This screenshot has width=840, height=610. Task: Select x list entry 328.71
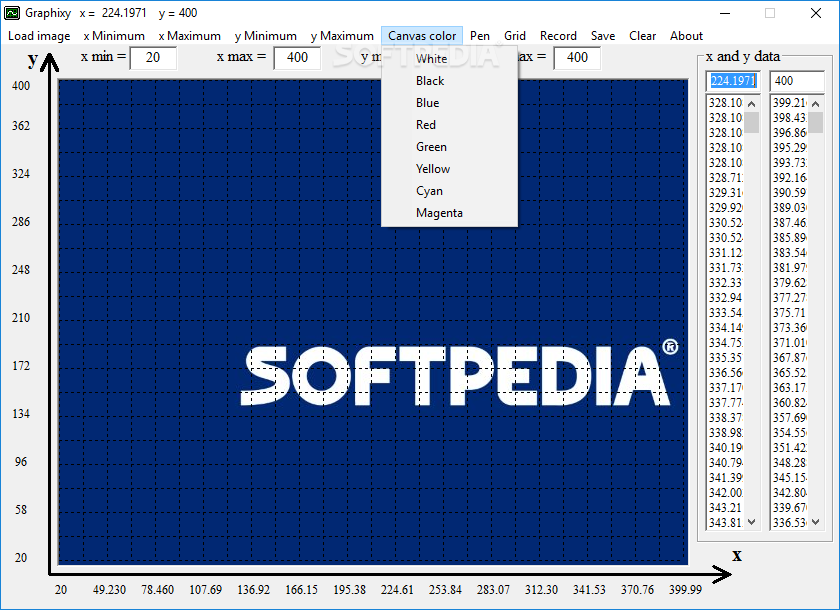click(x=725, y=178)
